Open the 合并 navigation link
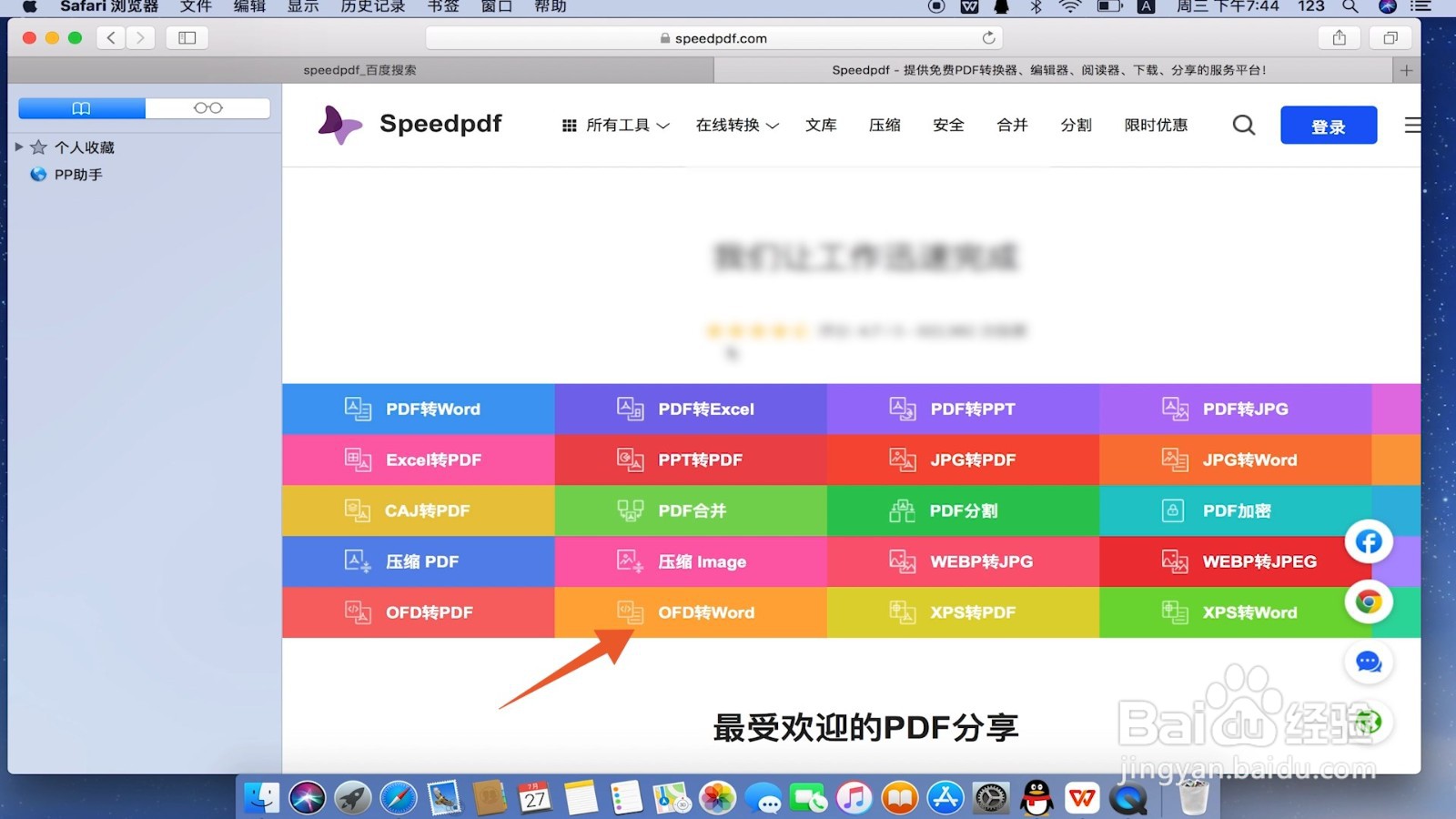 [x=1012, y=126]
